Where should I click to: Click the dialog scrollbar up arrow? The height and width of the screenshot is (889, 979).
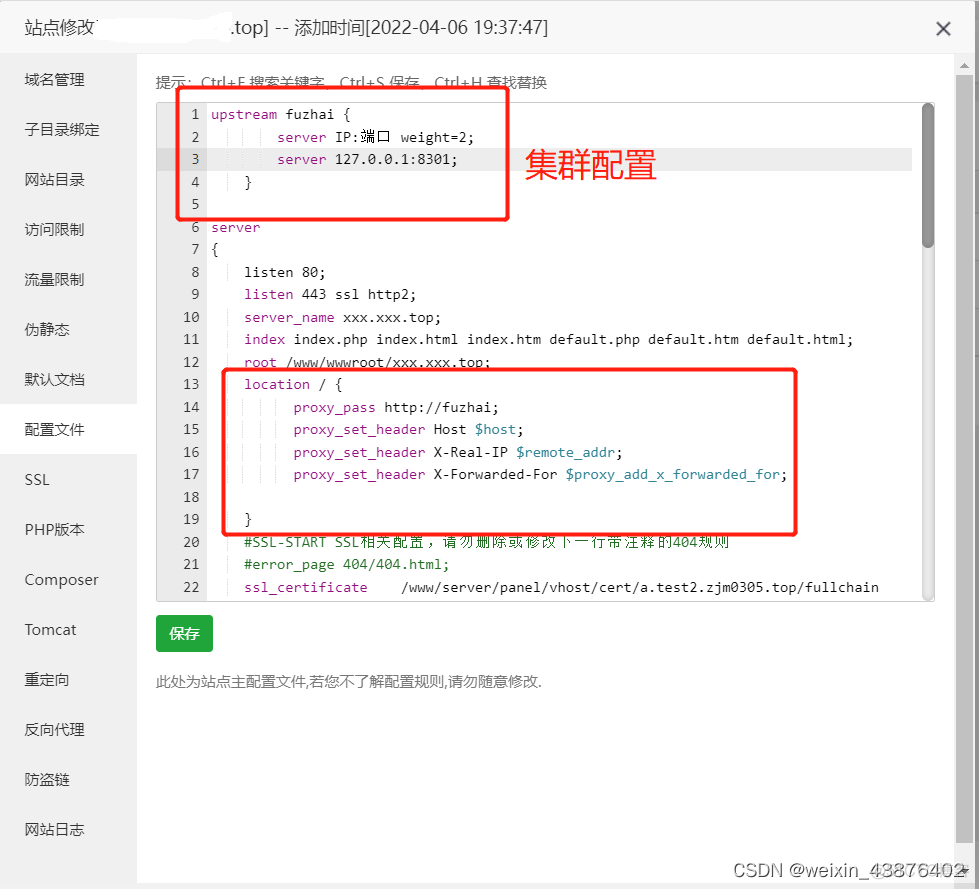click(x=964, y=65)
